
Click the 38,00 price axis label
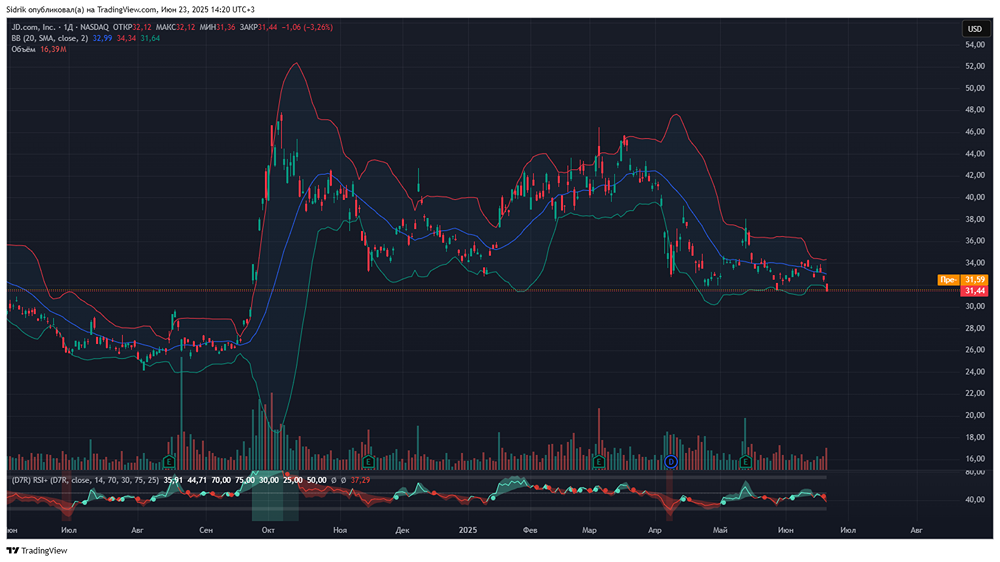pos(975,219)
